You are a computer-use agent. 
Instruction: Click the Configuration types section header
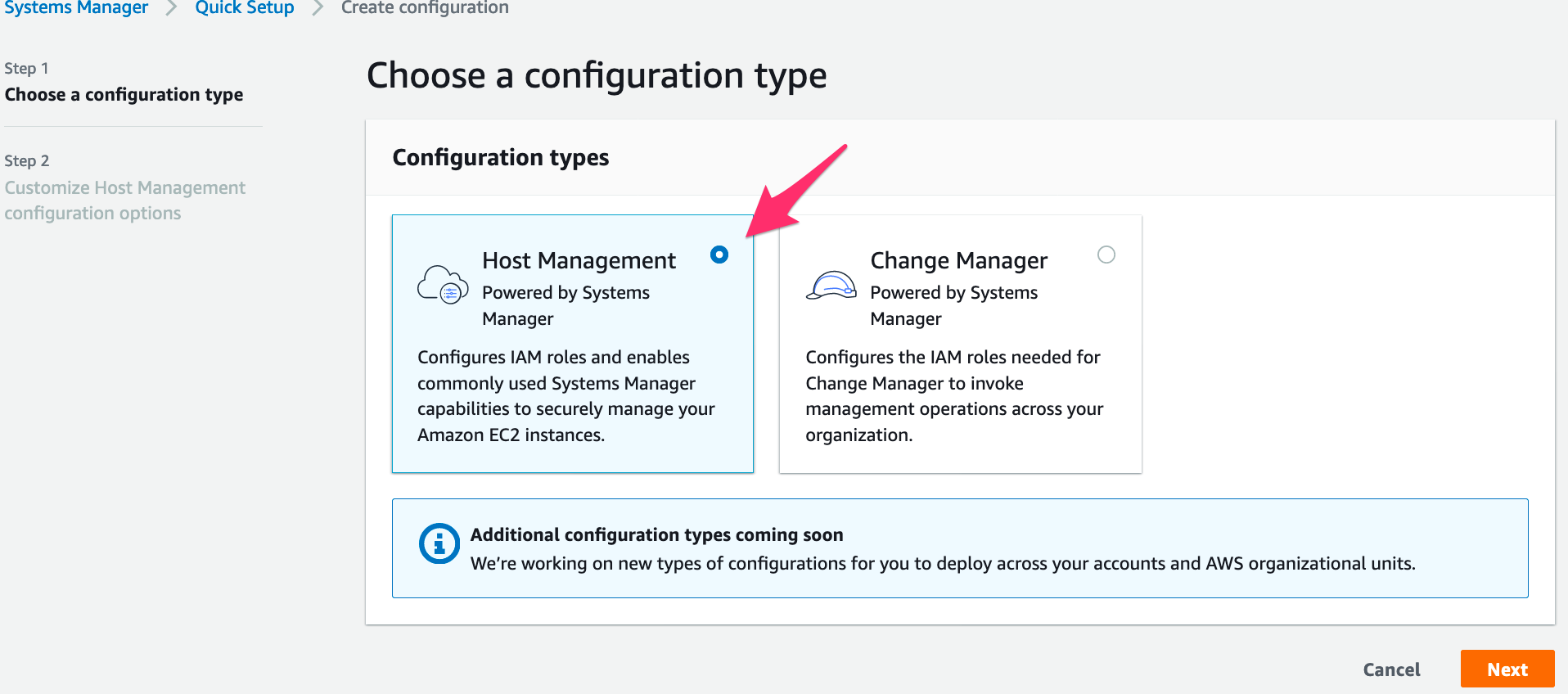(501, 157)
